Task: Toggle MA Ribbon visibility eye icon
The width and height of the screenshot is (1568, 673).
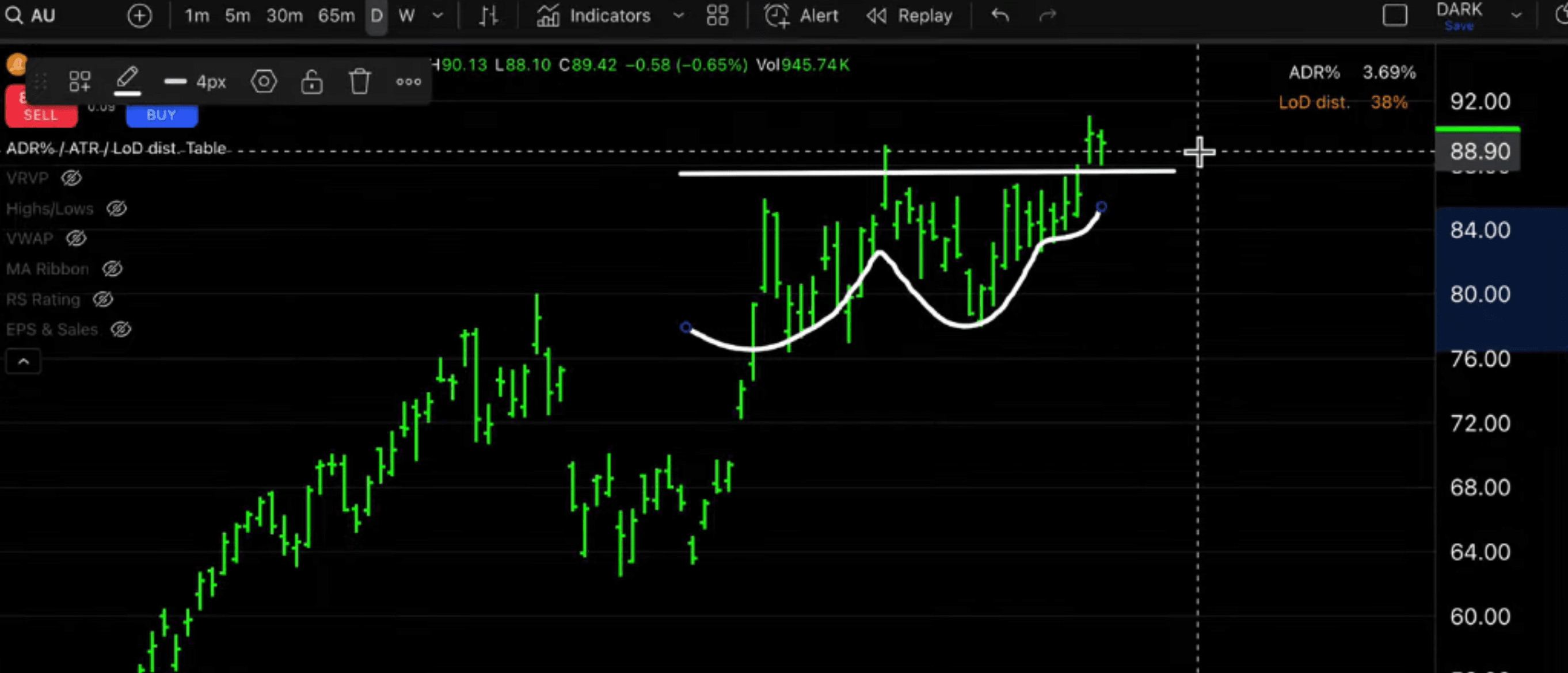Action: click(113, 269)
